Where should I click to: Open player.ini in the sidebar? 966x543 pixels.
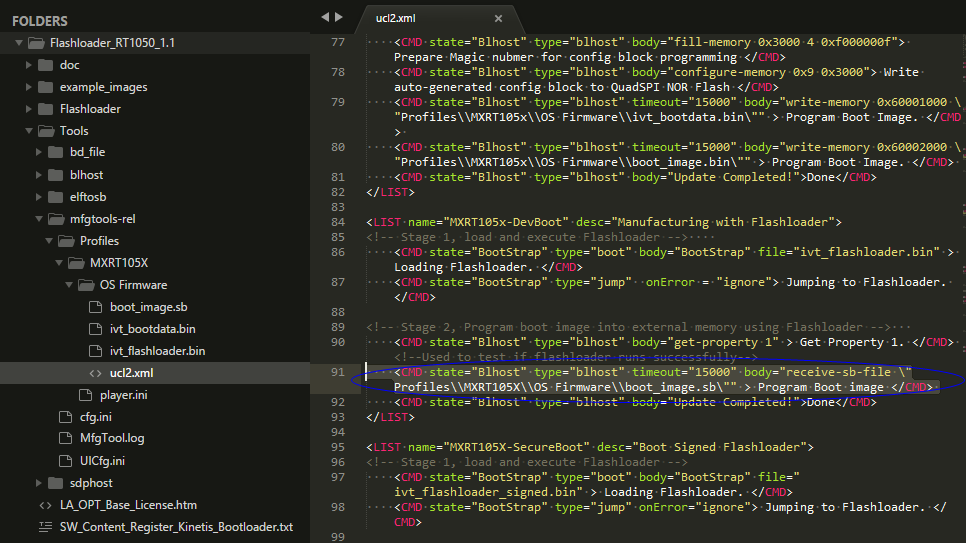coord(124,394)
